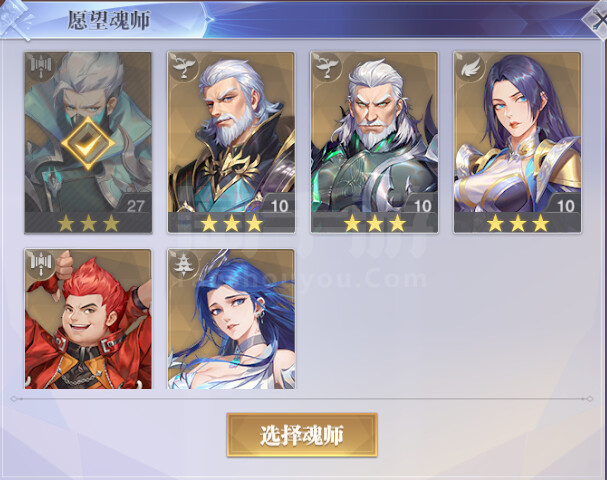Click the level 10 badge on the green-armored elder
607x480 pixels.
click(422, 206)
